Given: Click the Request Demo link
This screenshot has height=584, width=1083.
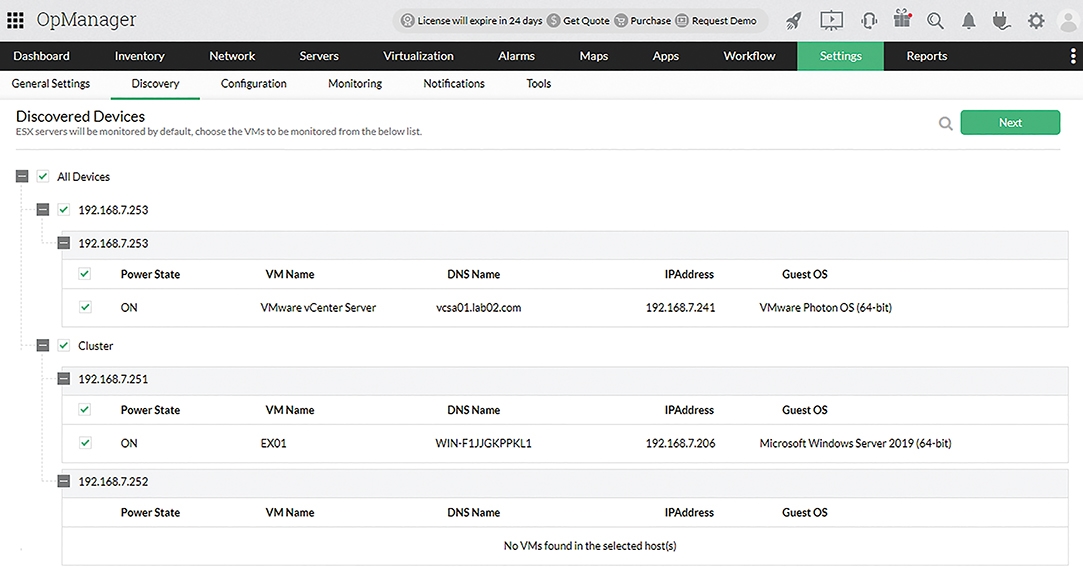Looking at the screenshot, I should 724,21.
